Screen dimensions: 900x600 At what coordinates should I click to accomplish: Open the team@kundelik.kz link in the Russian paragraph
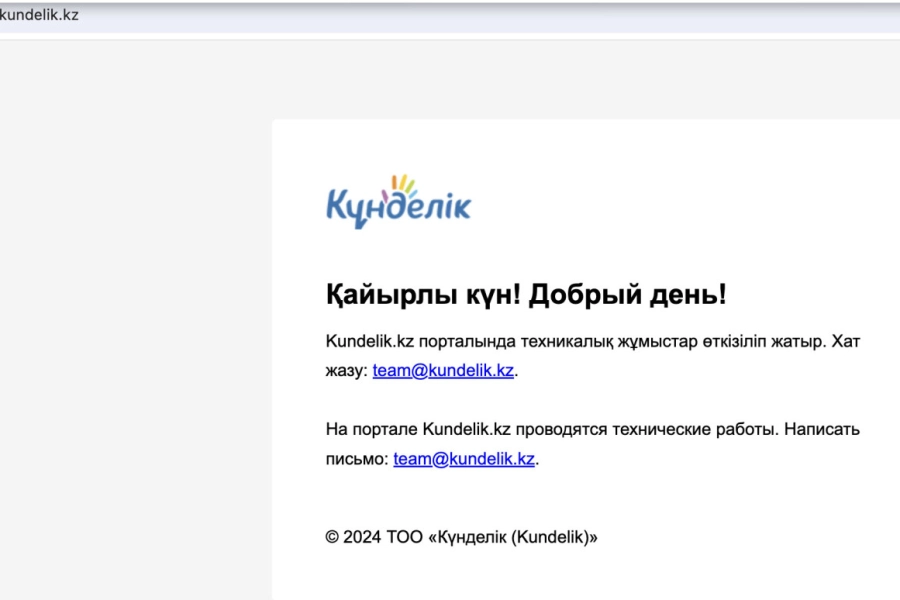pos(464,459)
